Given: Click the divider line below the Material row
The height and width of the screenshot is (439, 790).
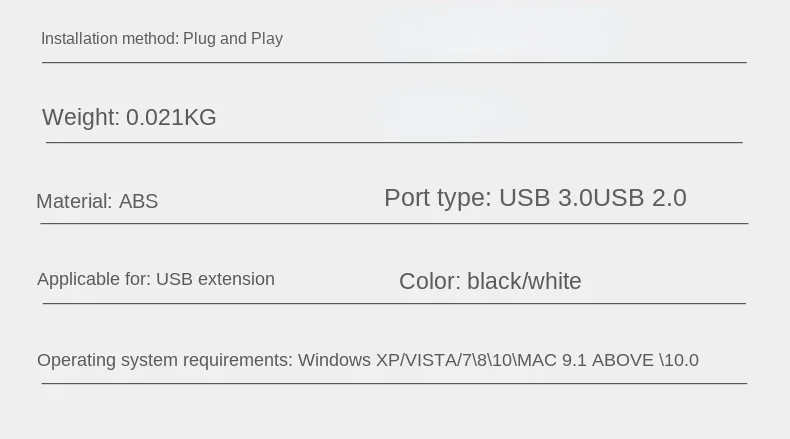Looking at the screenshot, I should (x=394, y=223).
